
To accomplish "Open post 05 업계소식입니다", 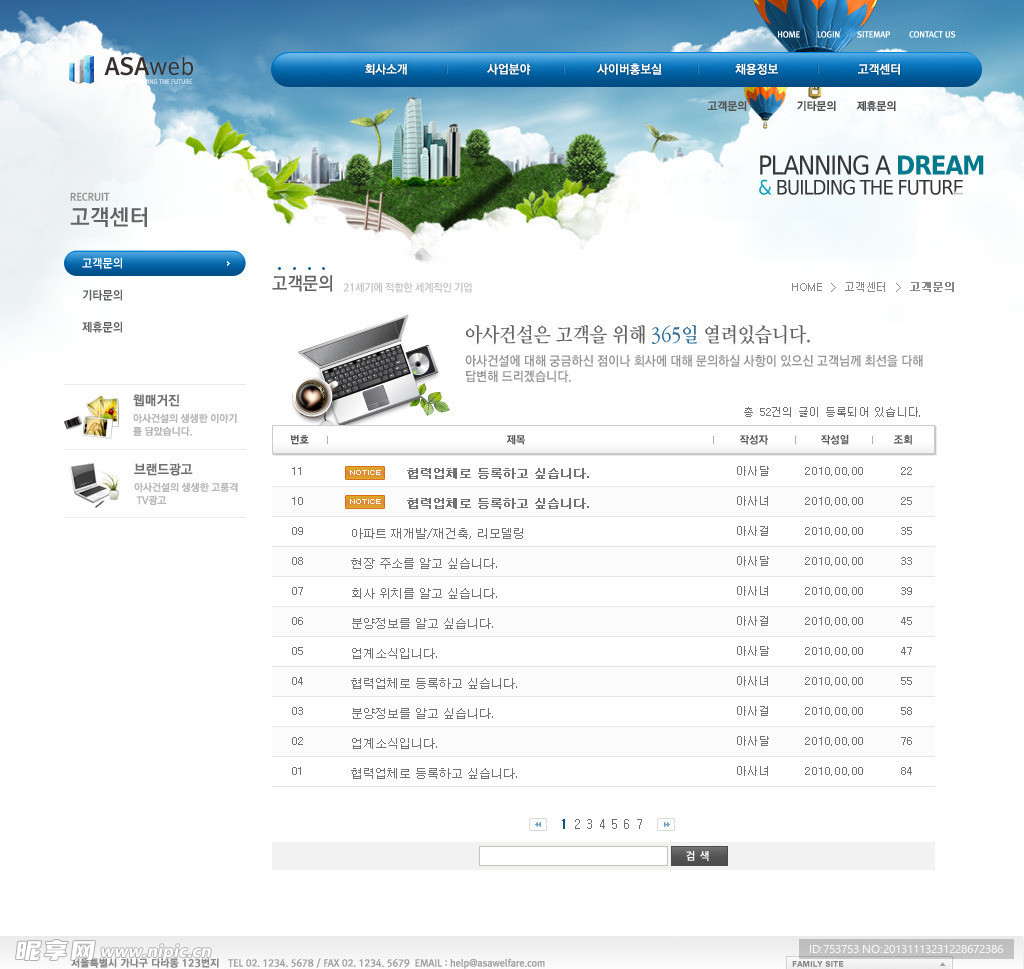I will 394,653.
